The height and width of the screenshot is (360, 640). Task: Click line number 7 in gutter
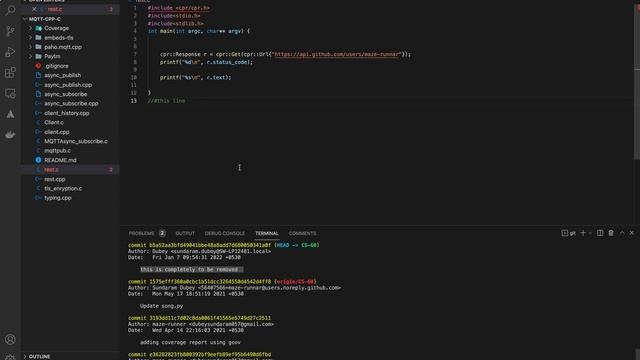(x=135, y=54)
